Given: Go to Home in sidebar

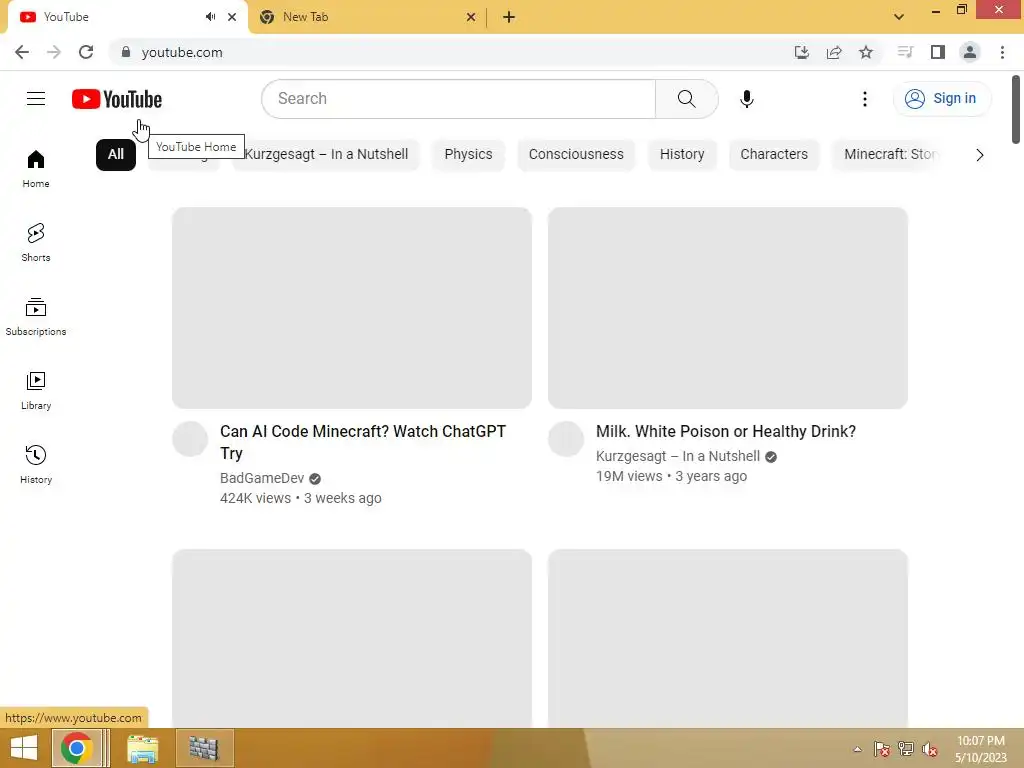Looking at the screenshot, I should pos(36,169).
